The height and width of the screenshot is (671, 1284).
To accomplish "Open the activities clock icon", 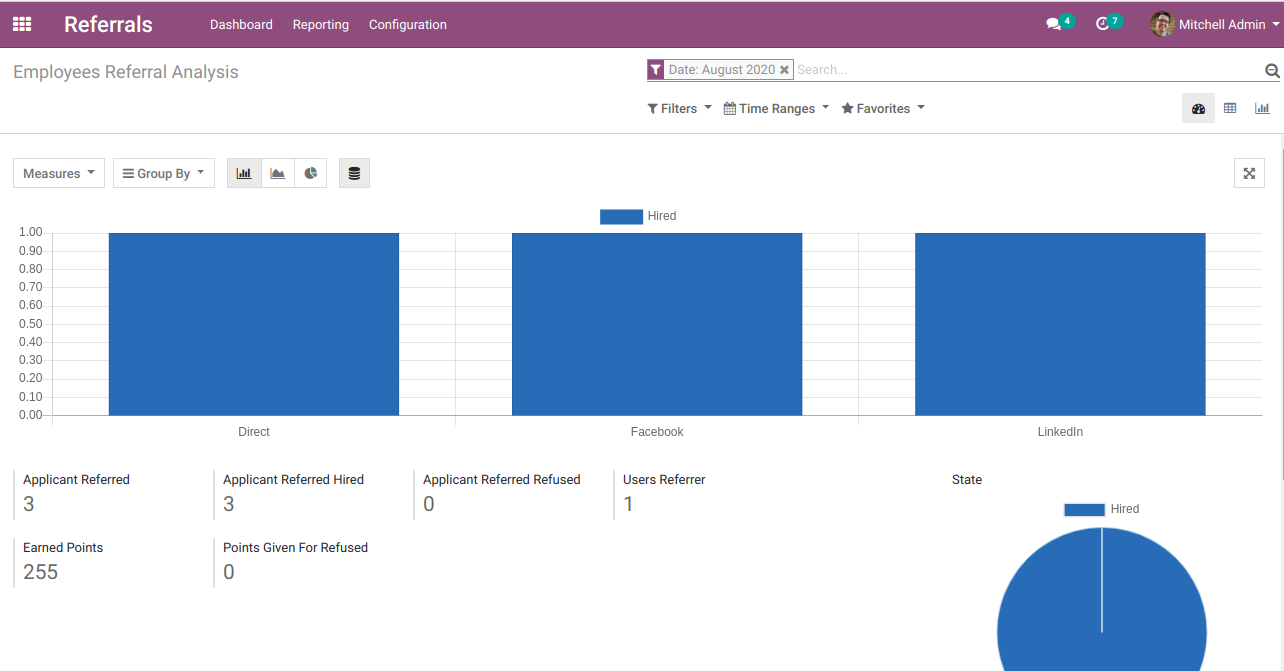I will (1102, 24).
